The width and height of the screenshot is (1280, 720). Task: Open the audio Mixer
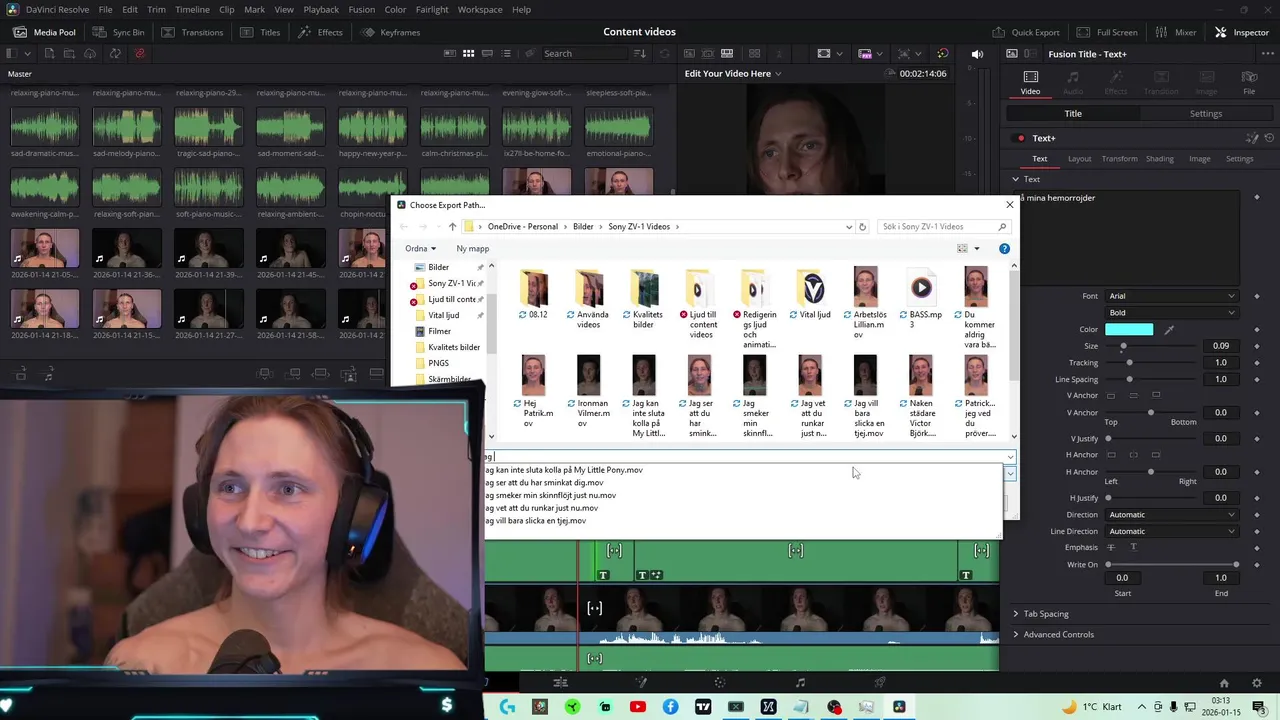[x=1176, y=32]
